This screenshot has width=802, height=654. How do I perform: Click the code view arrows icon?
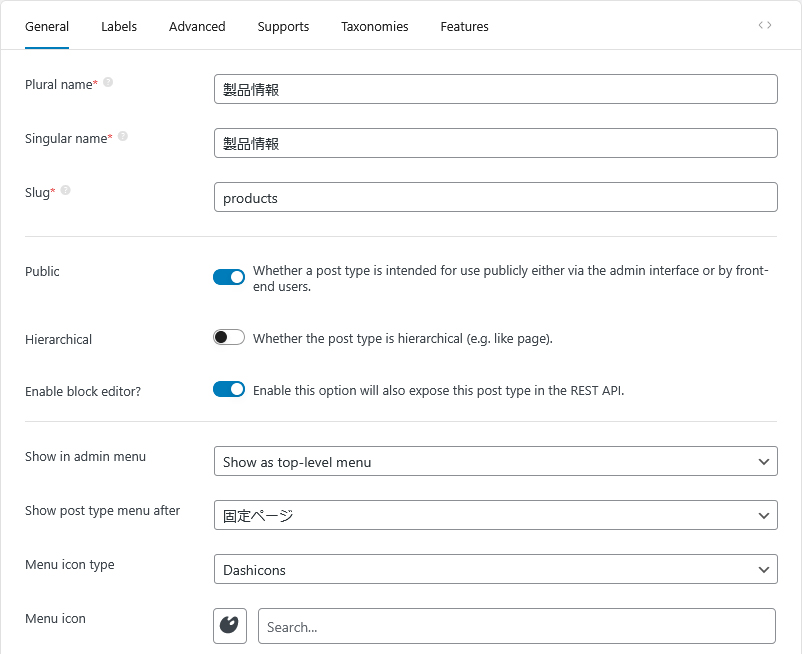coord(764,25)
